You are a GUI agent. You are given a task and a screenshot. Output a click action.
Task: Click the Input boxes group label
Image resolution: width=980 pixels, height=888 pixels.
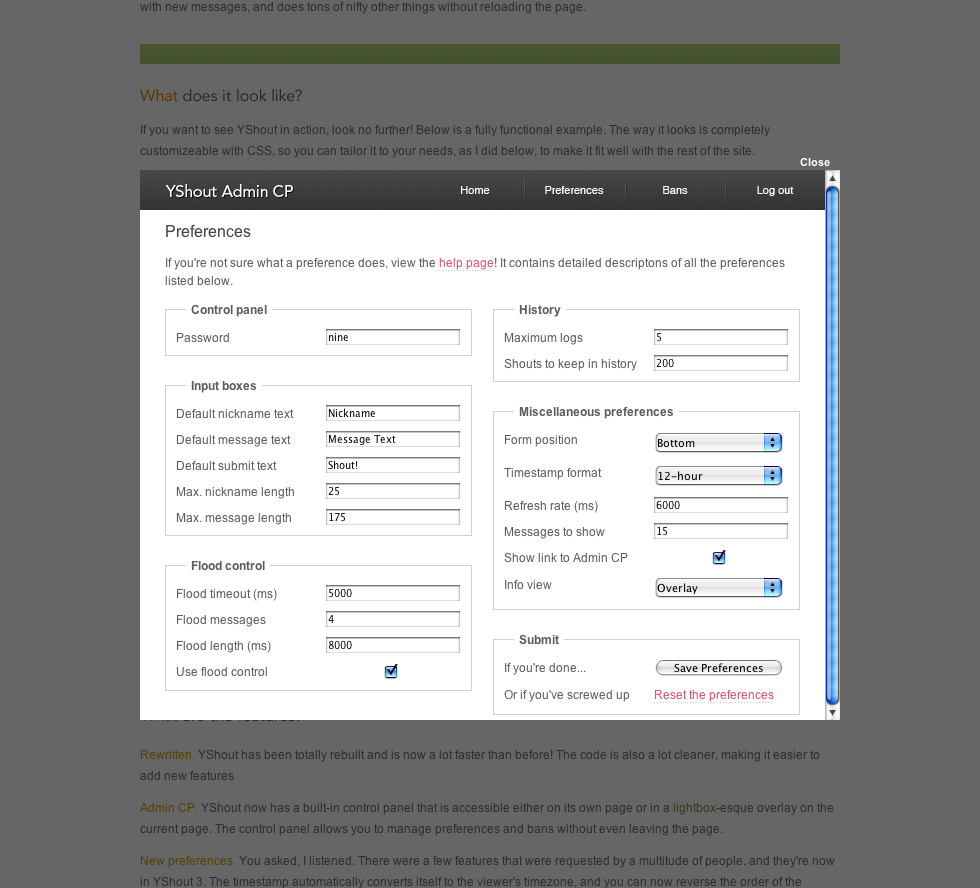point(223,386)
